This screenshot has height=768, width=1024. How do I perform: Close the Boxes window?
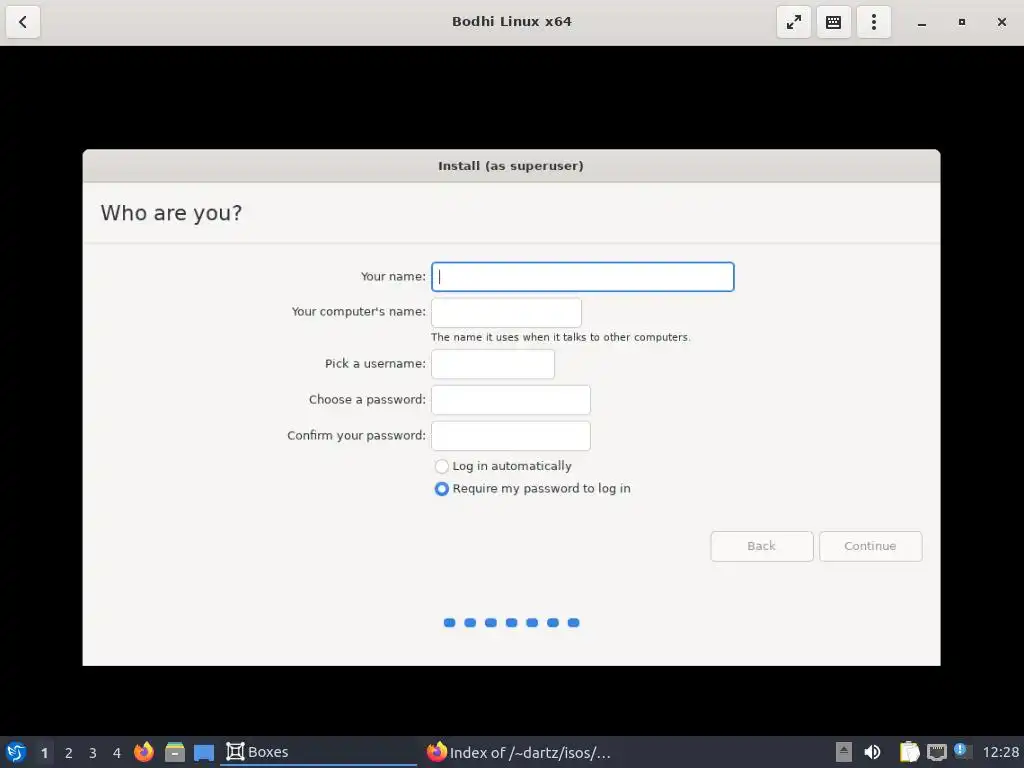tap(1002, 22)
